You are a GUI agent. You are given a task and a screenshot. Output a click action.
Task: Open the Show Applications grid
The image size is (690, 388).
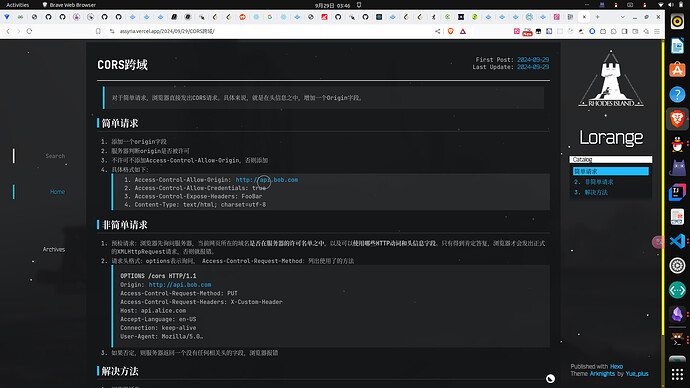click(677, 374)
